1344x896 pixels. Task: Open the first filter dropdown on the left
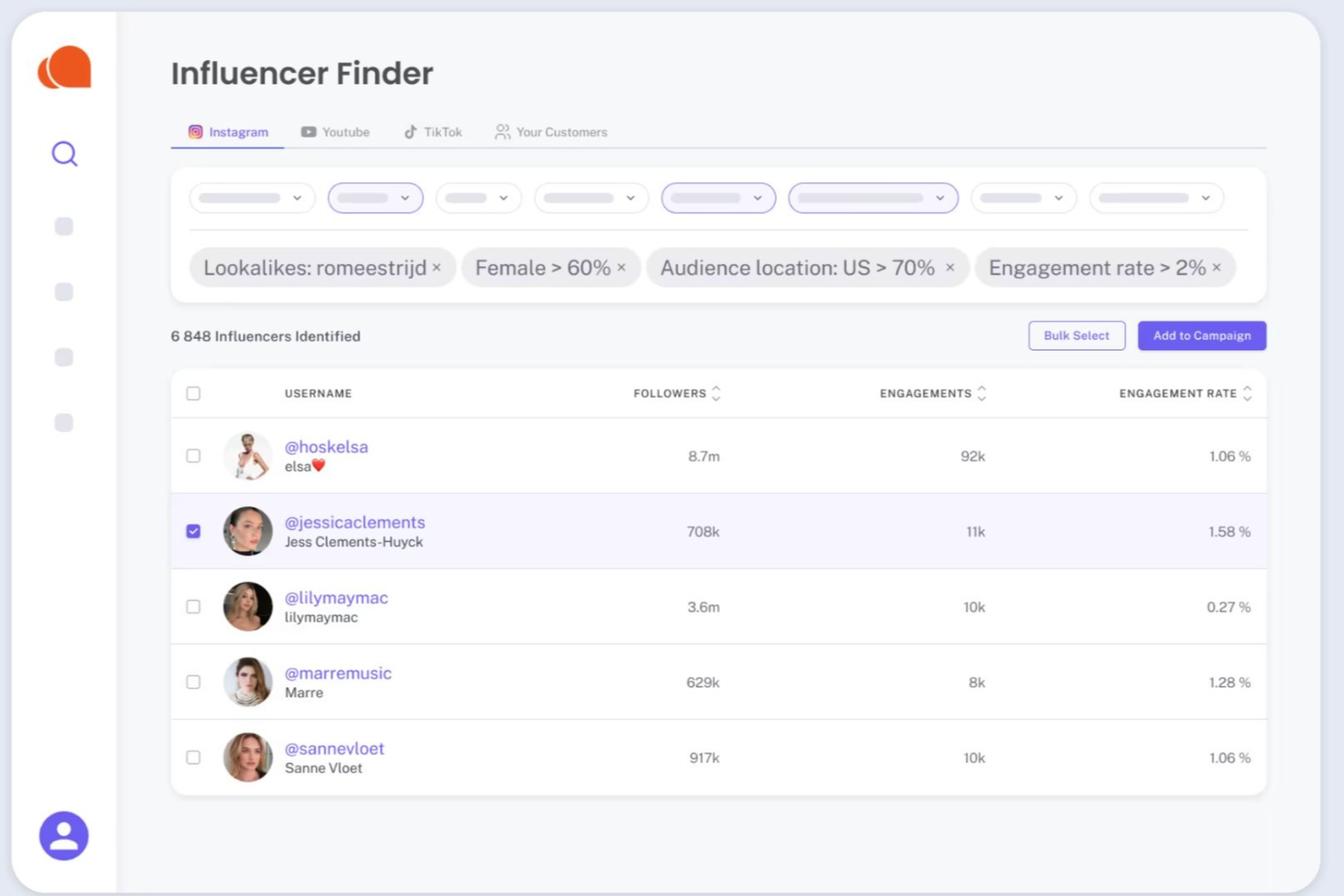click(x=252, y=198)
